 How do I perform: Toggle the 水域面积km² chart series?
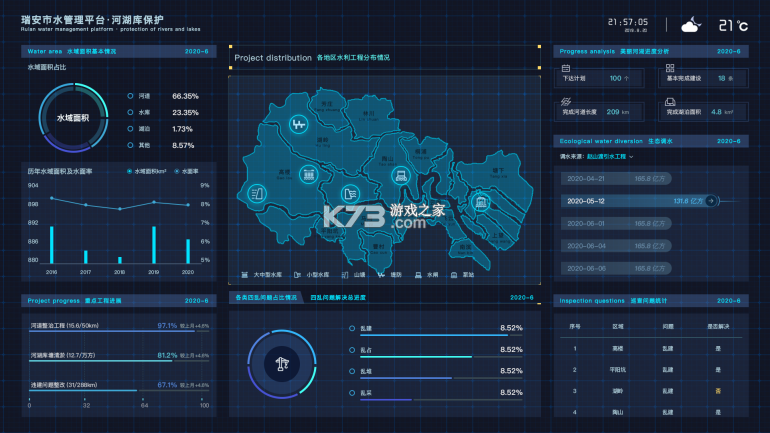tap(146, 171)
